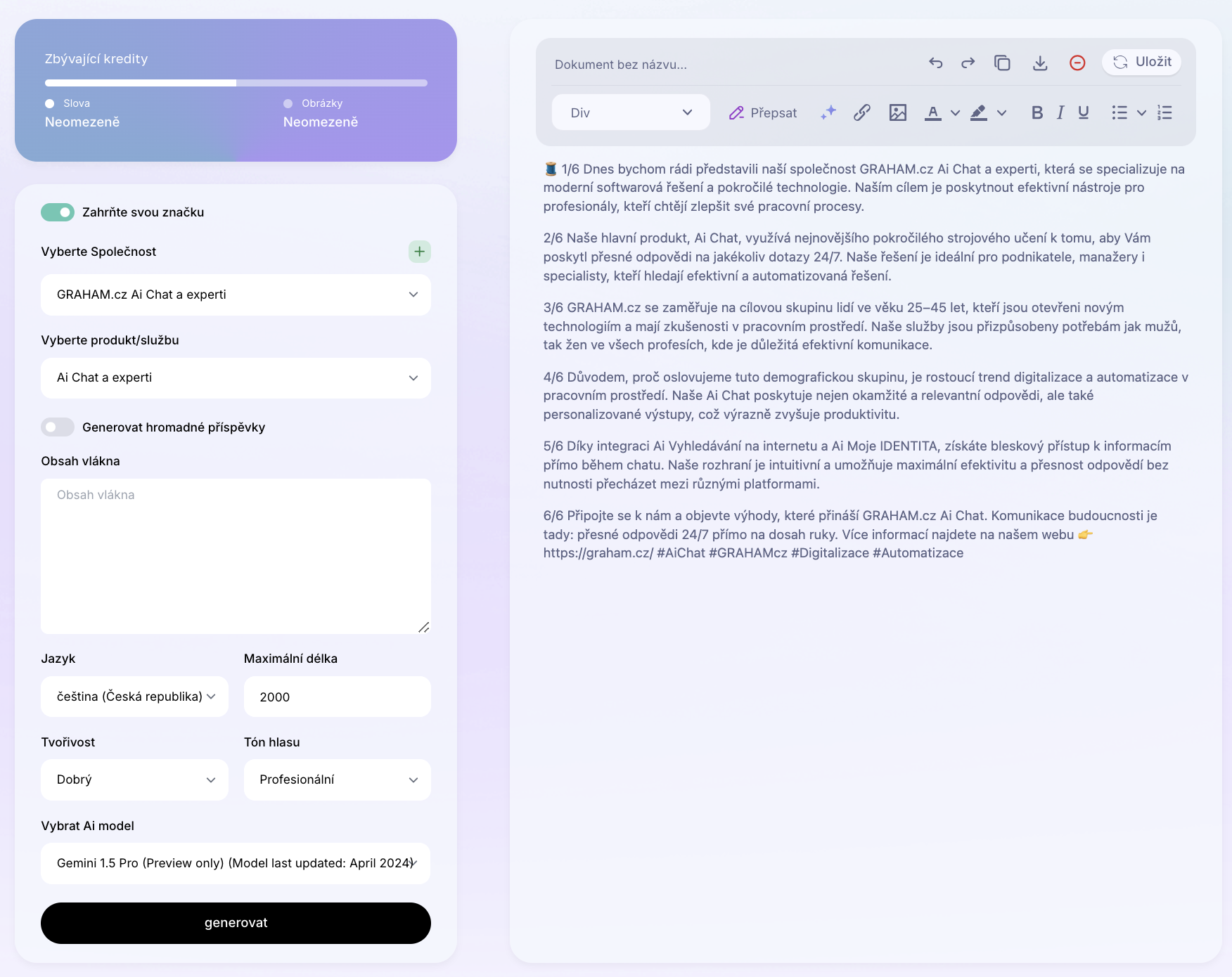Apply highlight color with the marker icon

(x=979, y=112)
